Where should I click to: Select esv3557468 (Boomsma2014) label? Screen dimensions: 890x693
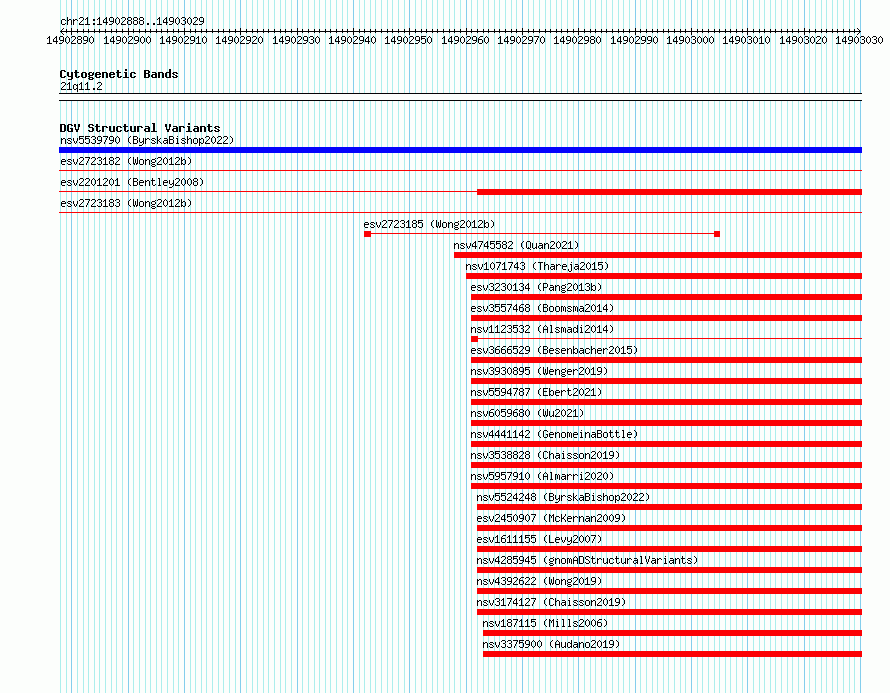pos(542,308)
